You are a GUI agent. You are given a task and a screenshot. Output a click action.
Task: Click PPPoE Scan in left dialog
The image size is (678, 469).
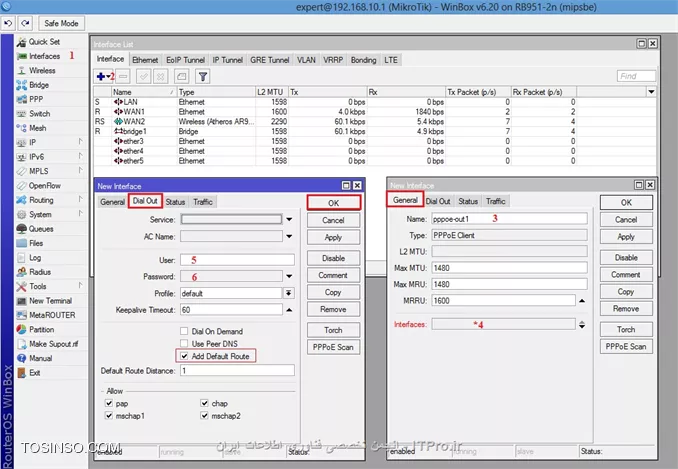click(333, 347)
